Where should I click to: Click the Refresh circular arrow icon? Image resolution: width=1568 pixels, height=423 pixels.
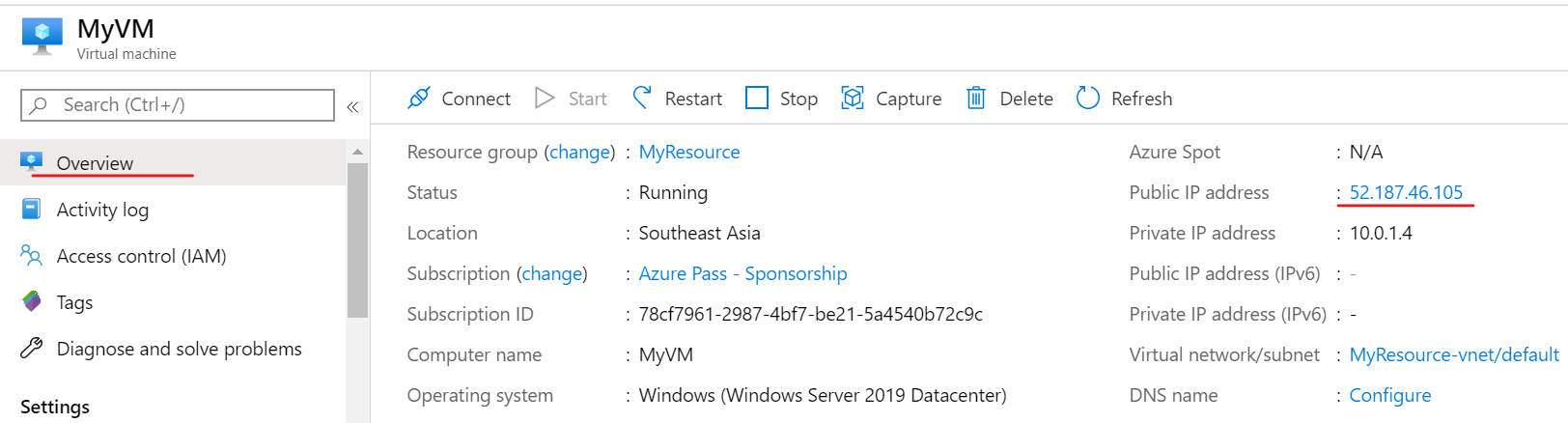(x=1088, y=98)
